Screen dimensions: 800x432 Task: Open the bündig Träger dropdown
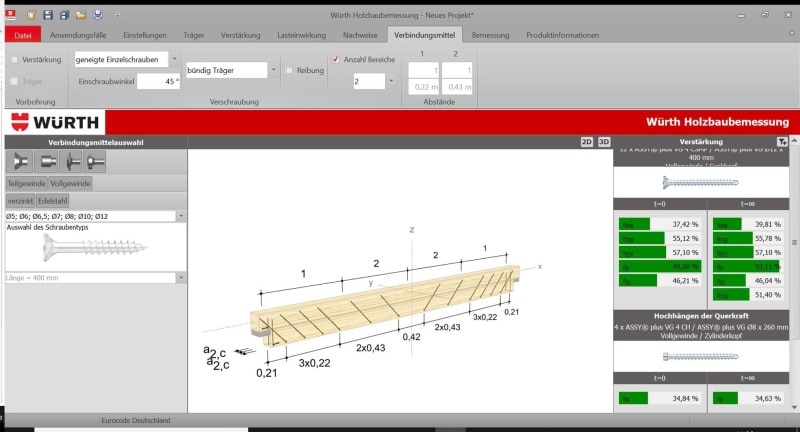[273, 70]
